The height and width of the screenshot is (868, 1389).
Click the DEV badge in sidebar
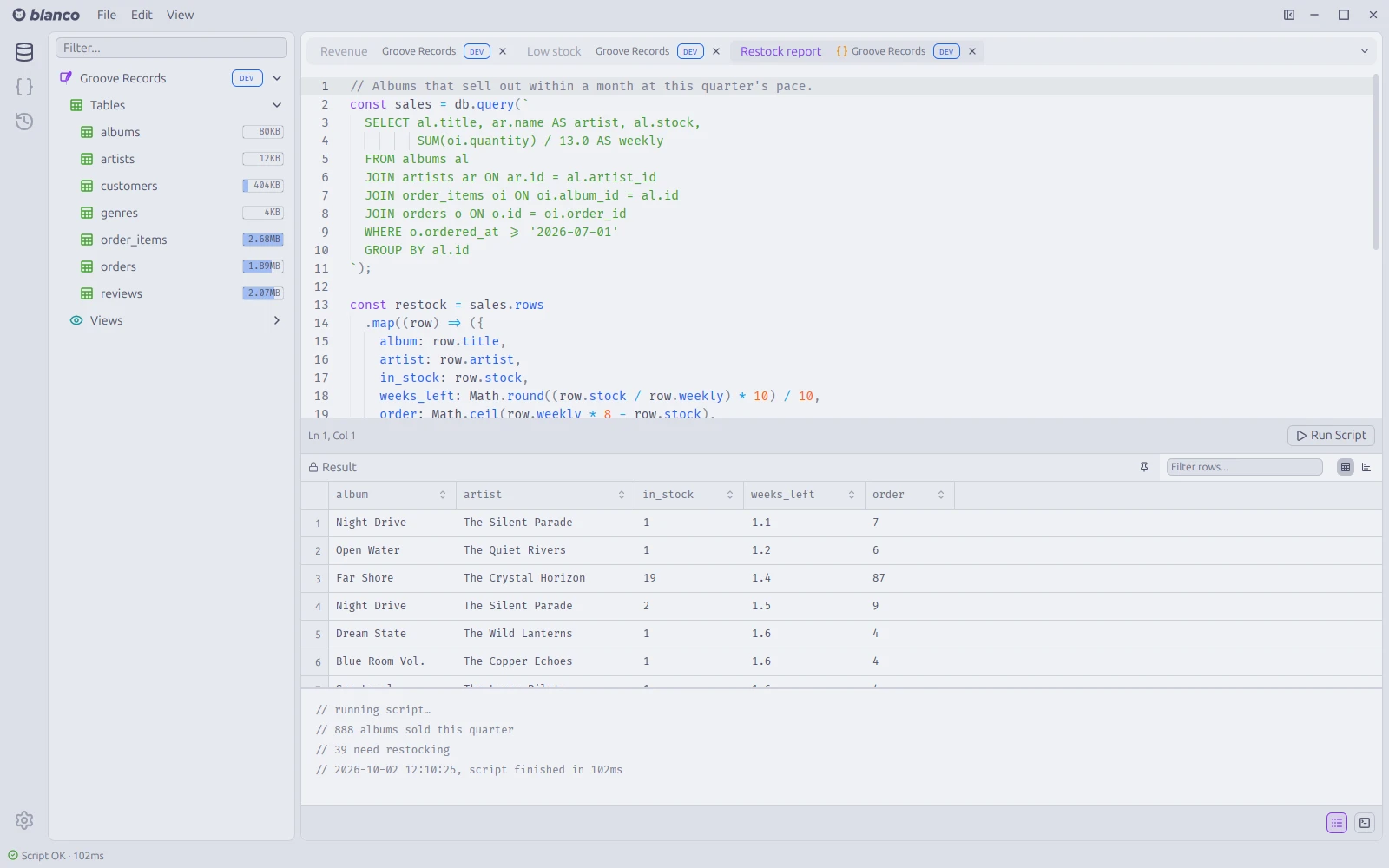click(x=247, y=78)
